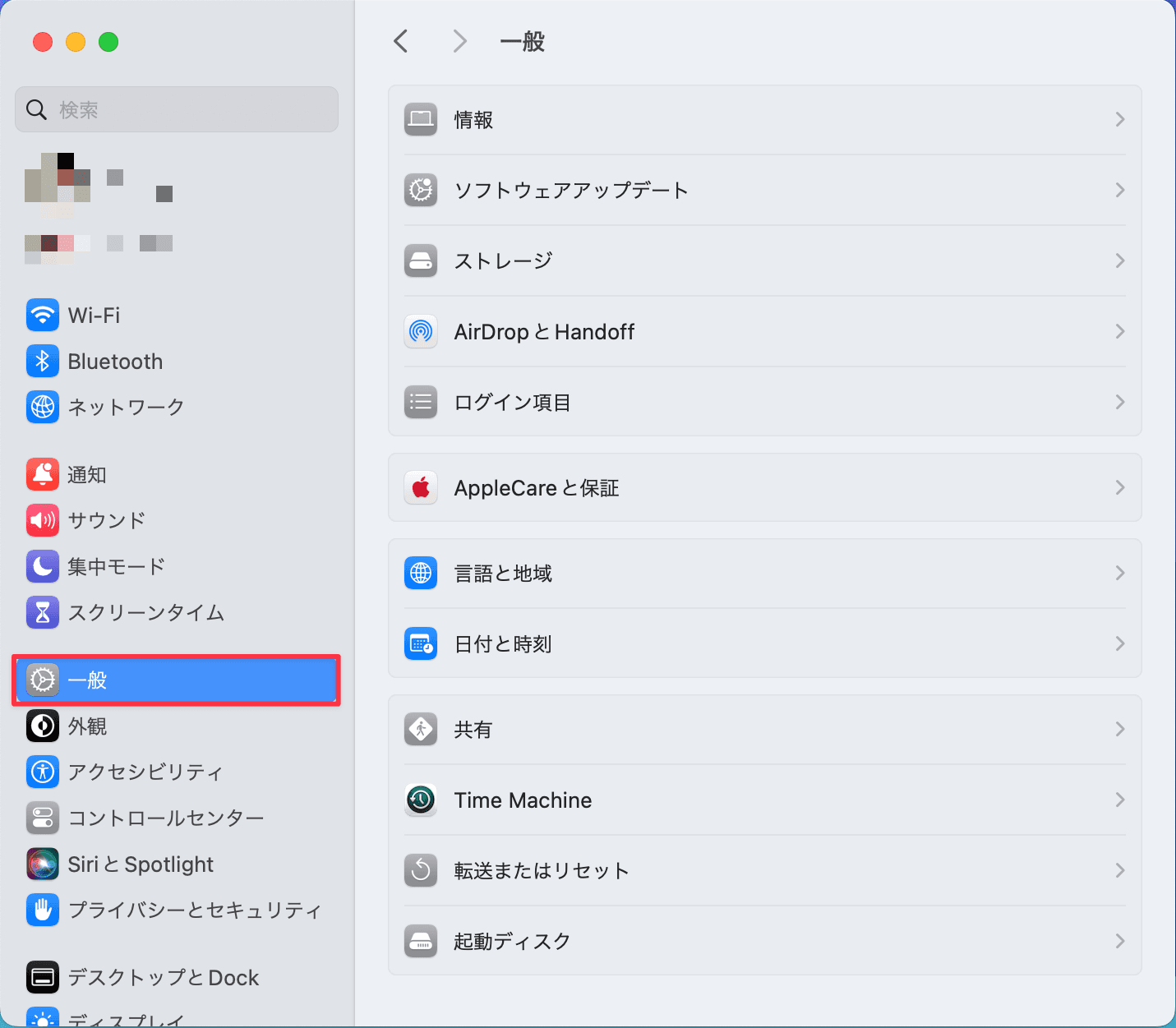The image size is (1176, 1028).
Task: Click the ソフトウェアアップデート gear icon
Action: click(421, 190)
